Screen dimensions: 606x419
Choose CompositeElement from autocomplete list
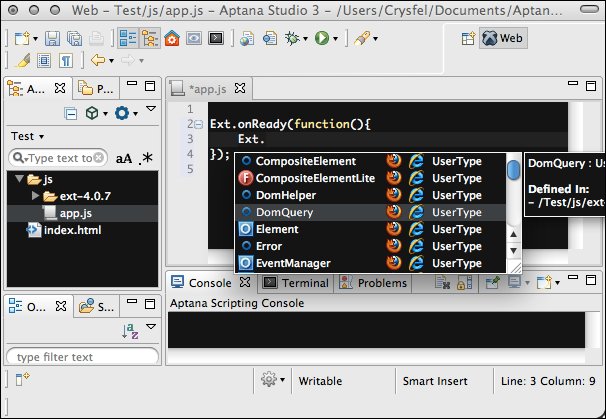point(371,161)
